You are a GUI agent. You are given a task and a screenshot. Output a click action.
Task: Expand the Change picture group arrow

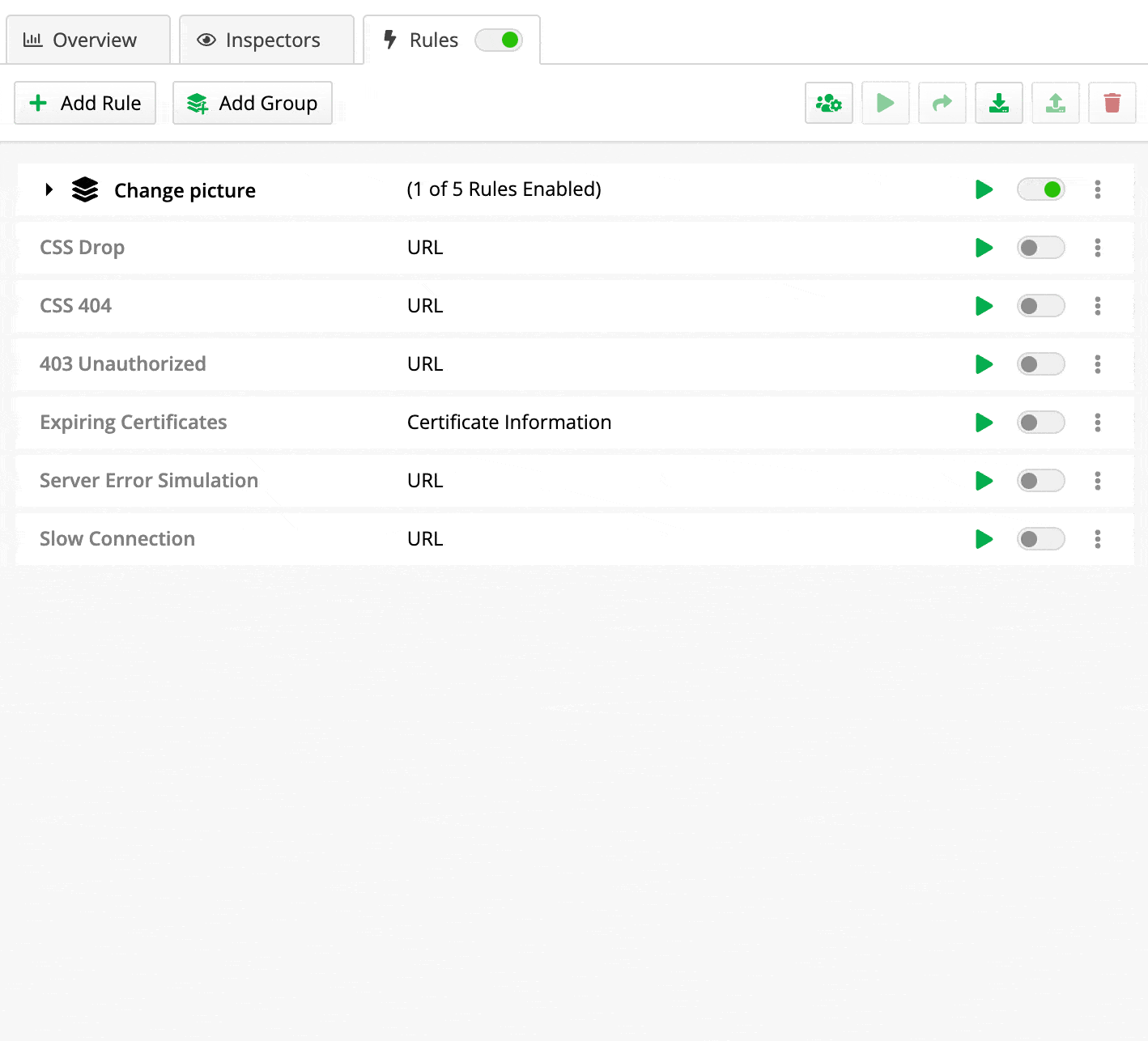[x=49, y=189]
